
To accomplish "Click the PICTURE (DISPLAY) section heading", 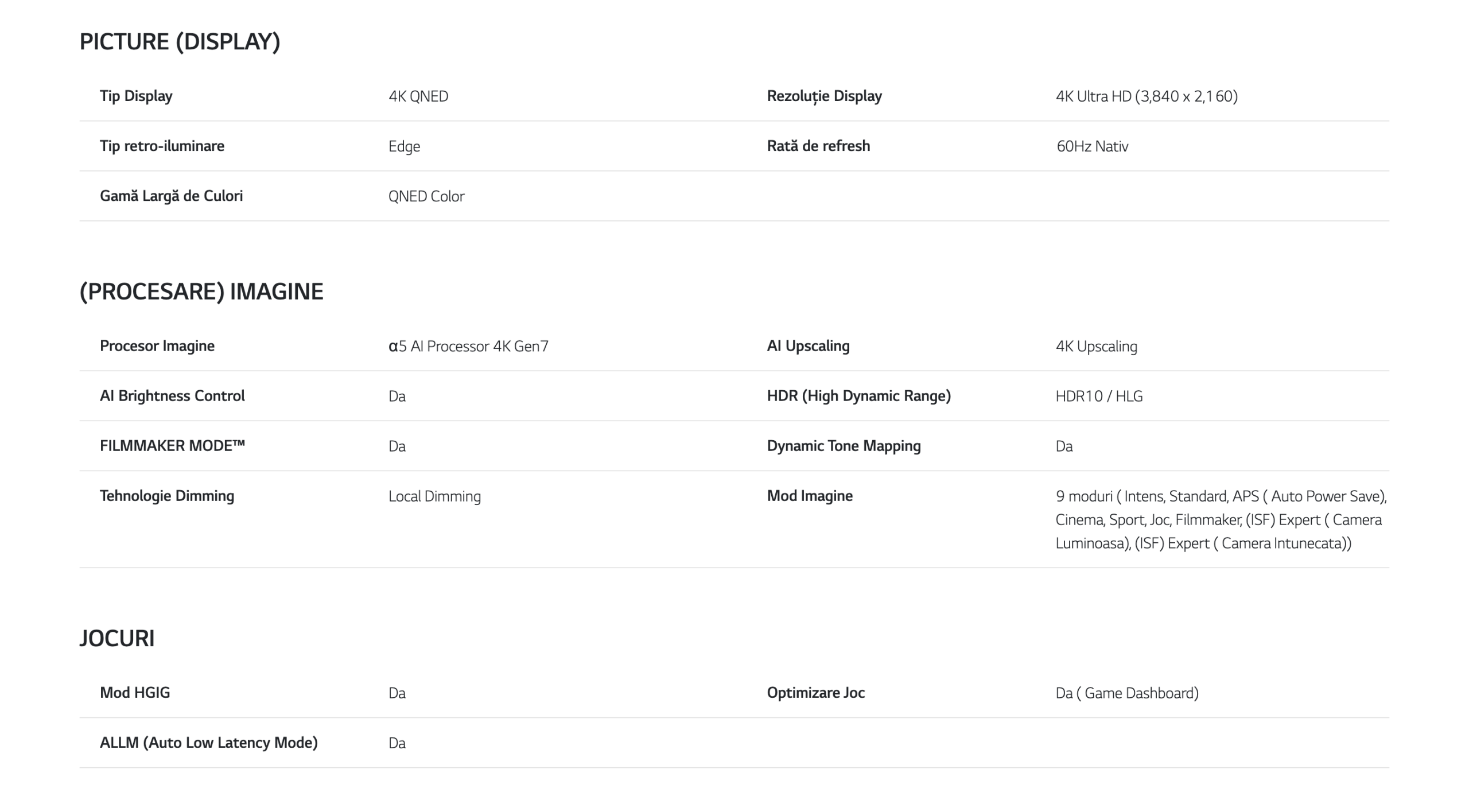I will point(180,42).
